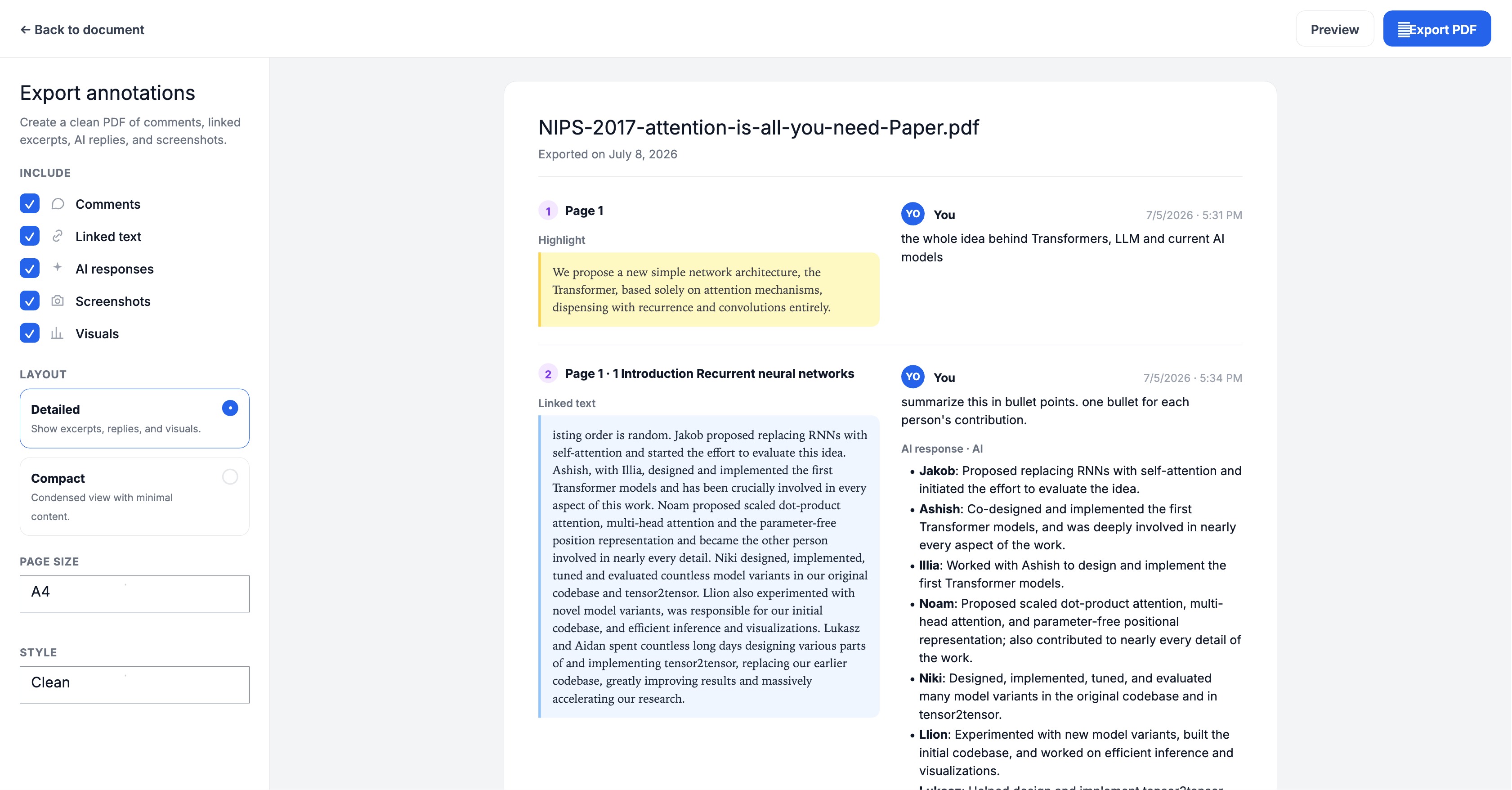The height and width of the screenshot is (790, 1512).
Task: Click the 'Page 1' heading of annotation 1
Action: coord(584,210)
